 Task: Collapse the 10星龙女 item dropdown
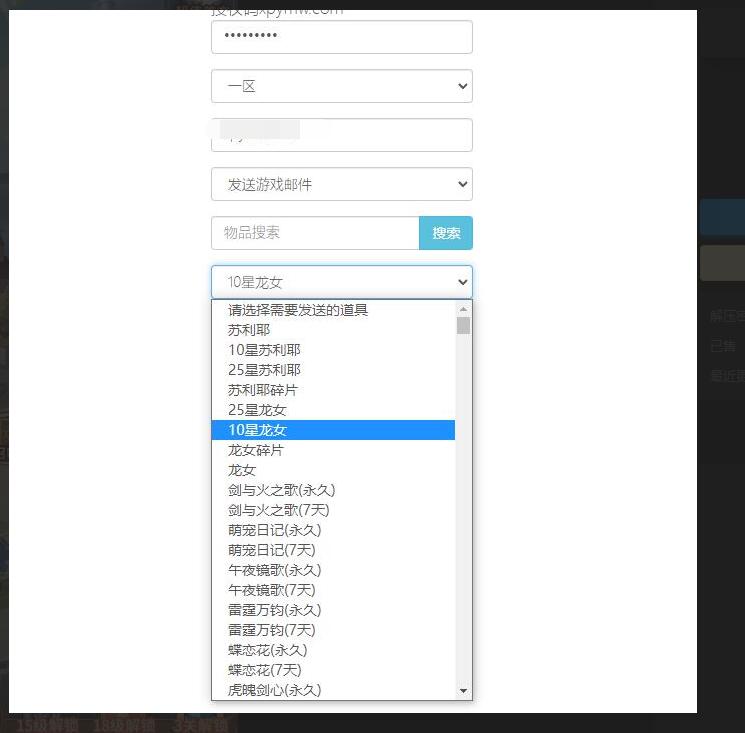341,282
